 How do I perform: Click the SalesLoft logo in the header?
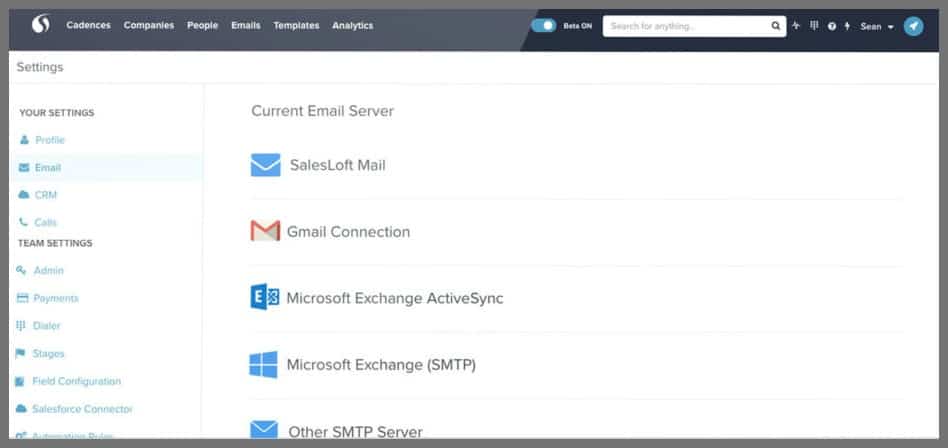tap(41, 25)
